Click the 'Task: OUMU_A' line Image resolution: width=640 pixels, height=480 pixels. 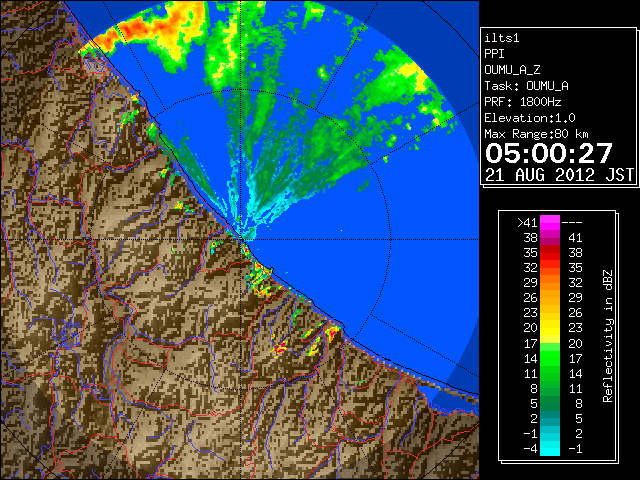[526, 86]
